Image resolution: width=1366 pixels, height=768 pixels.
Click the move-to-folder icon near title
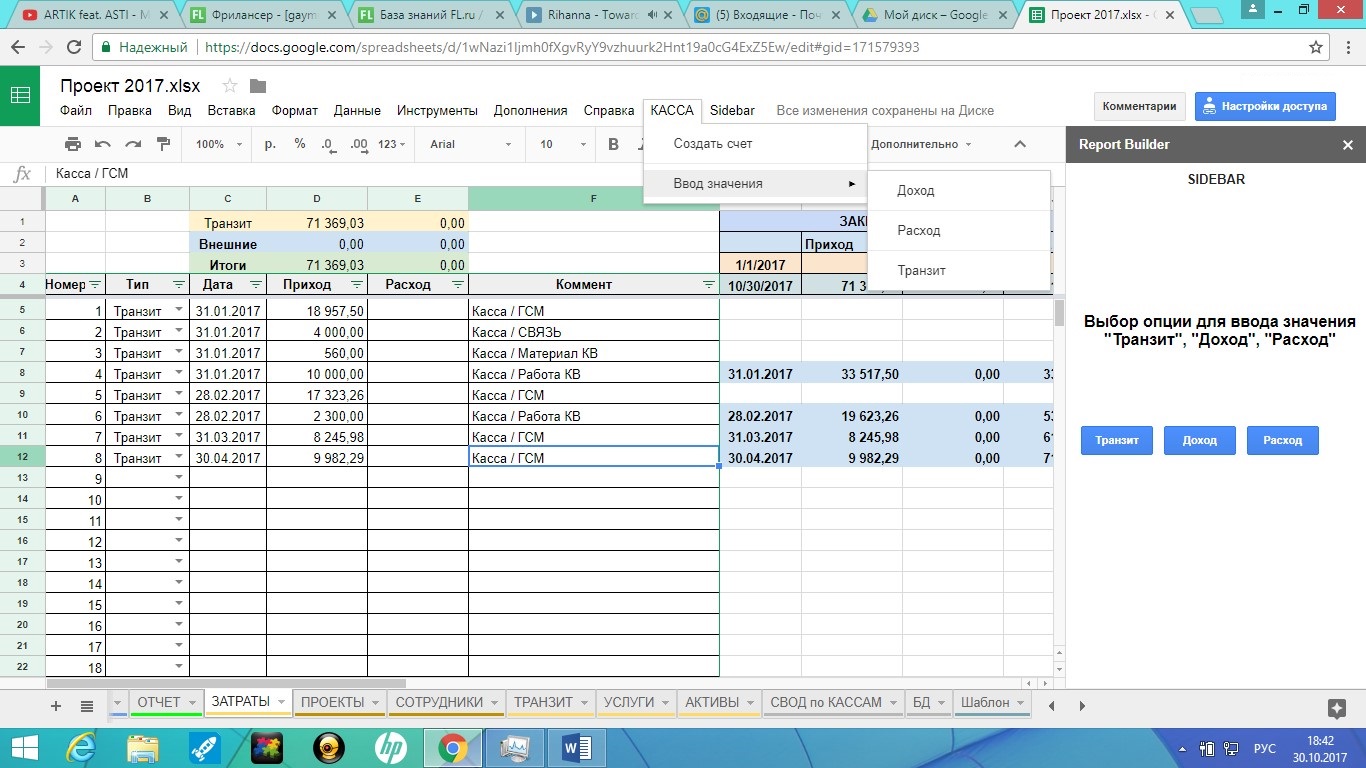[x=258, y=86]
